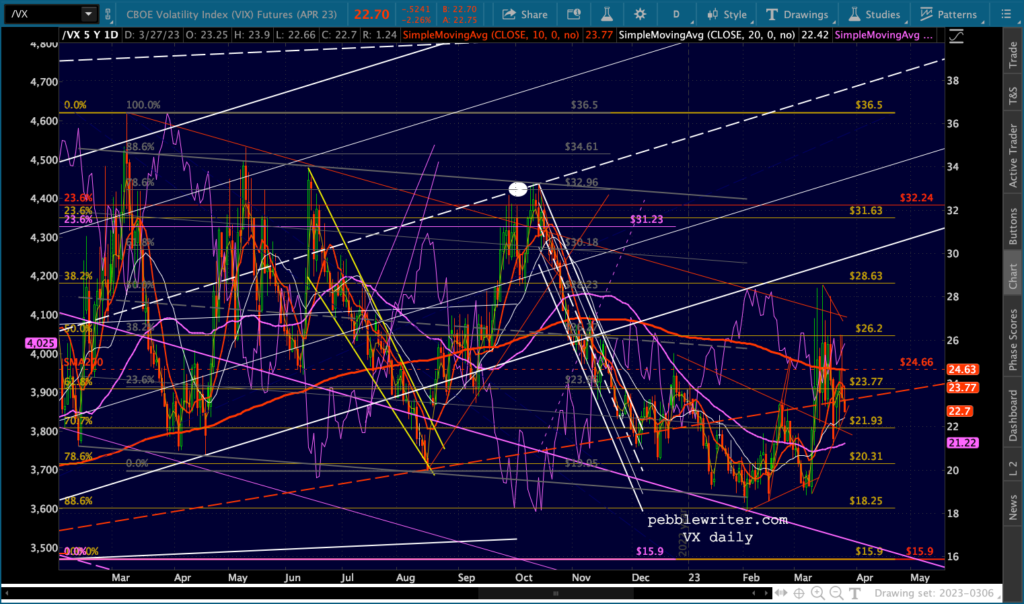Click the SimpleMovingAvg (CLOSE, 10, 0, no) label

click(x=491, y=35)
